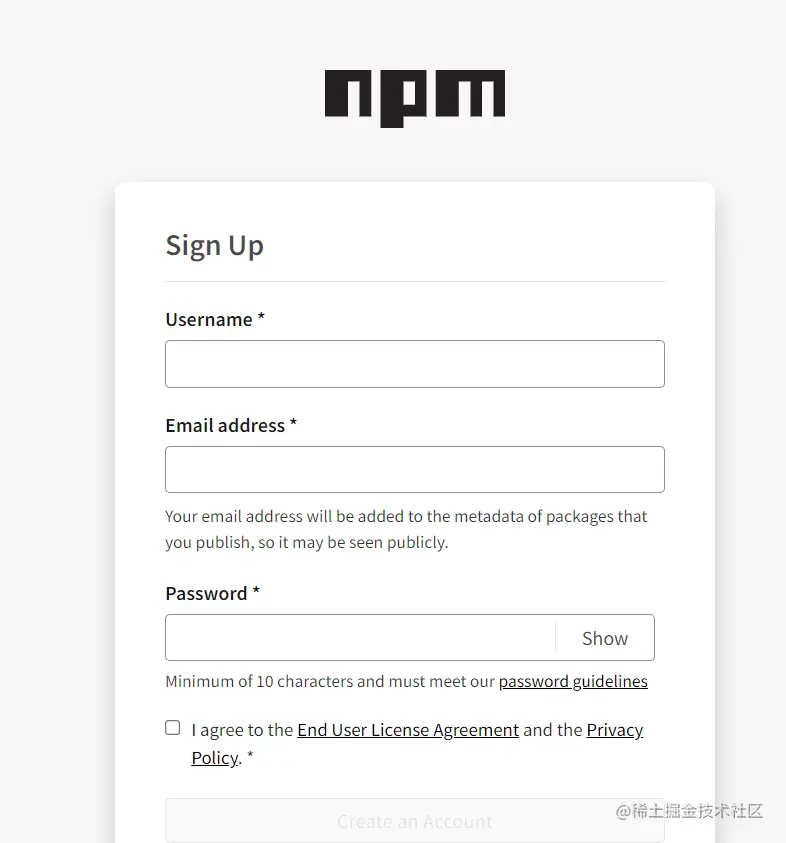The image size is (786, 843).
Task: Click the 'Minimum of 10 characters' hint
Action: 330,681
